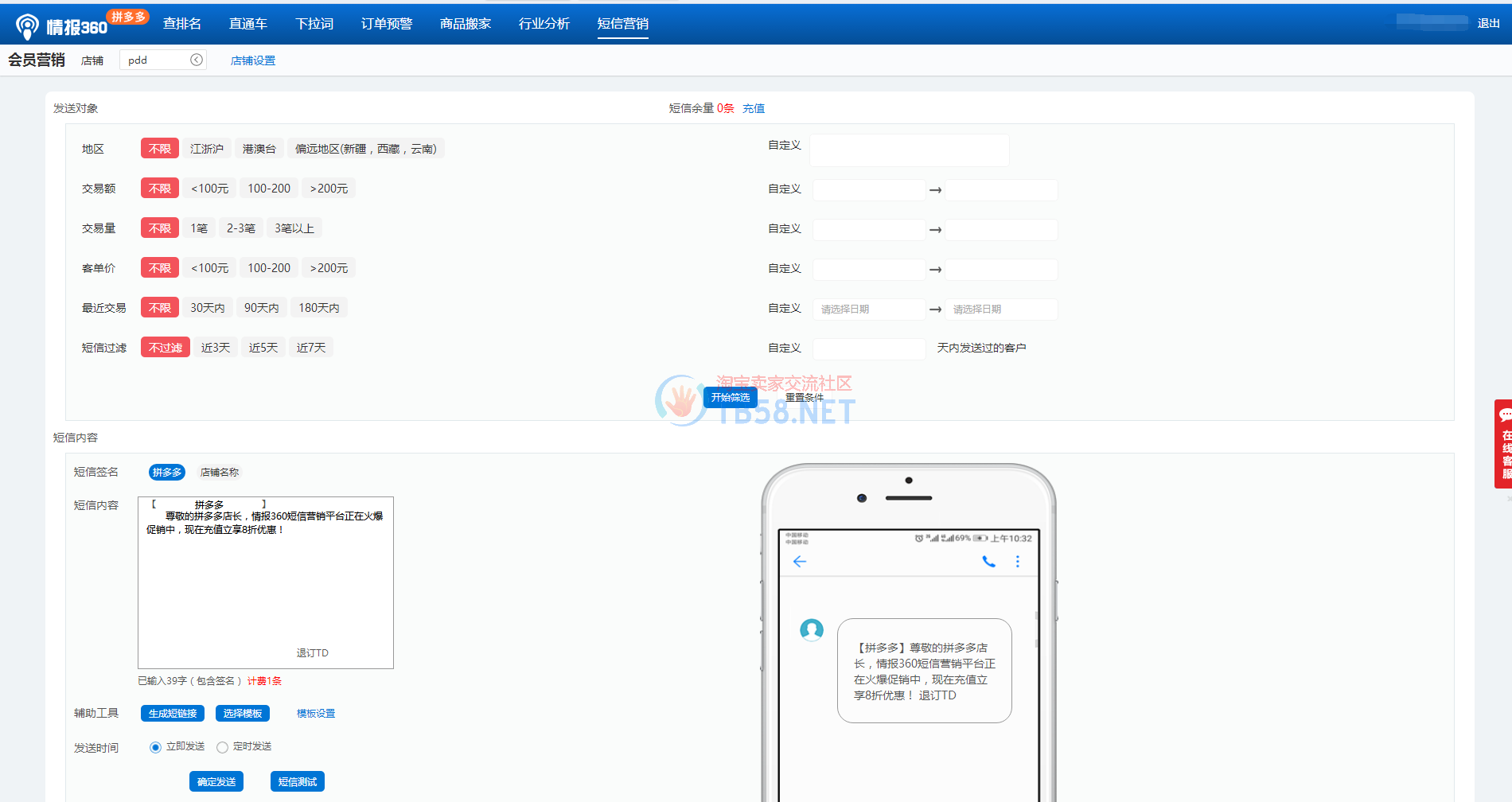Select the 江浙沪 region option

tap(207, 149)
